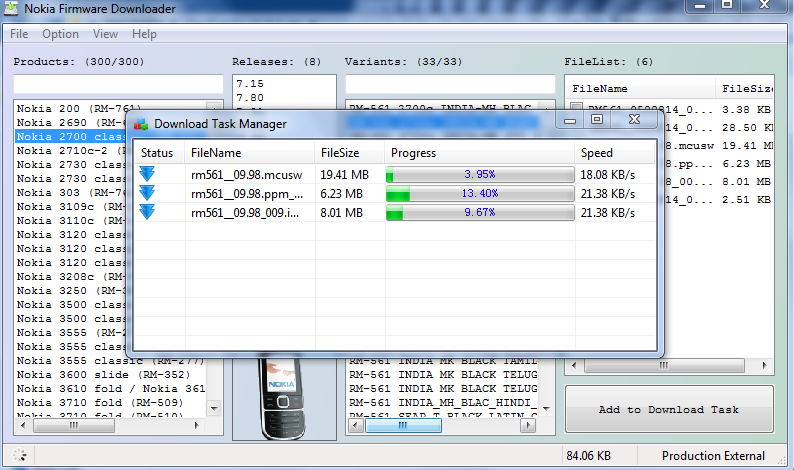Click the 3.95% progress bar
Image resolution: width=794 pixels, height=470 pixels.
click(x=480, y=174)
